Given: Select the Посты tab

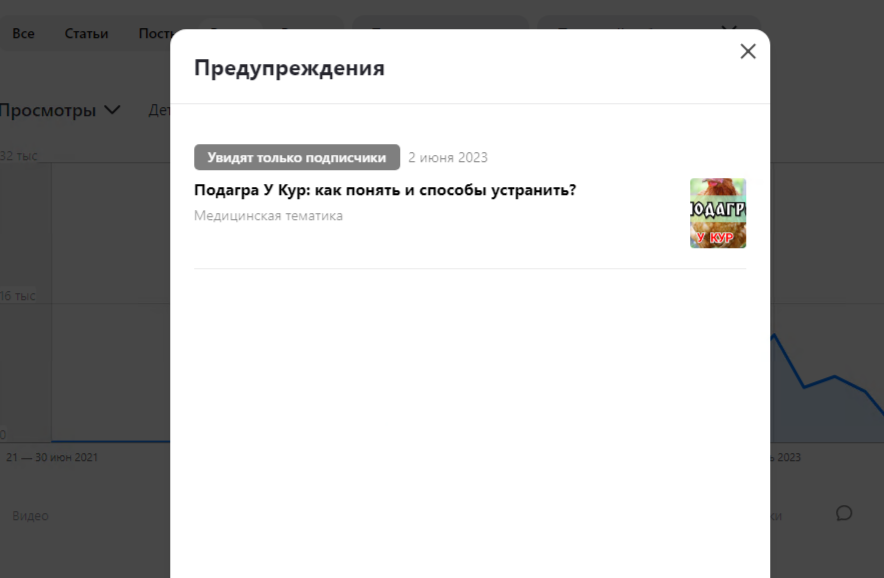Looking at the screenshot, I should [156, 33].
